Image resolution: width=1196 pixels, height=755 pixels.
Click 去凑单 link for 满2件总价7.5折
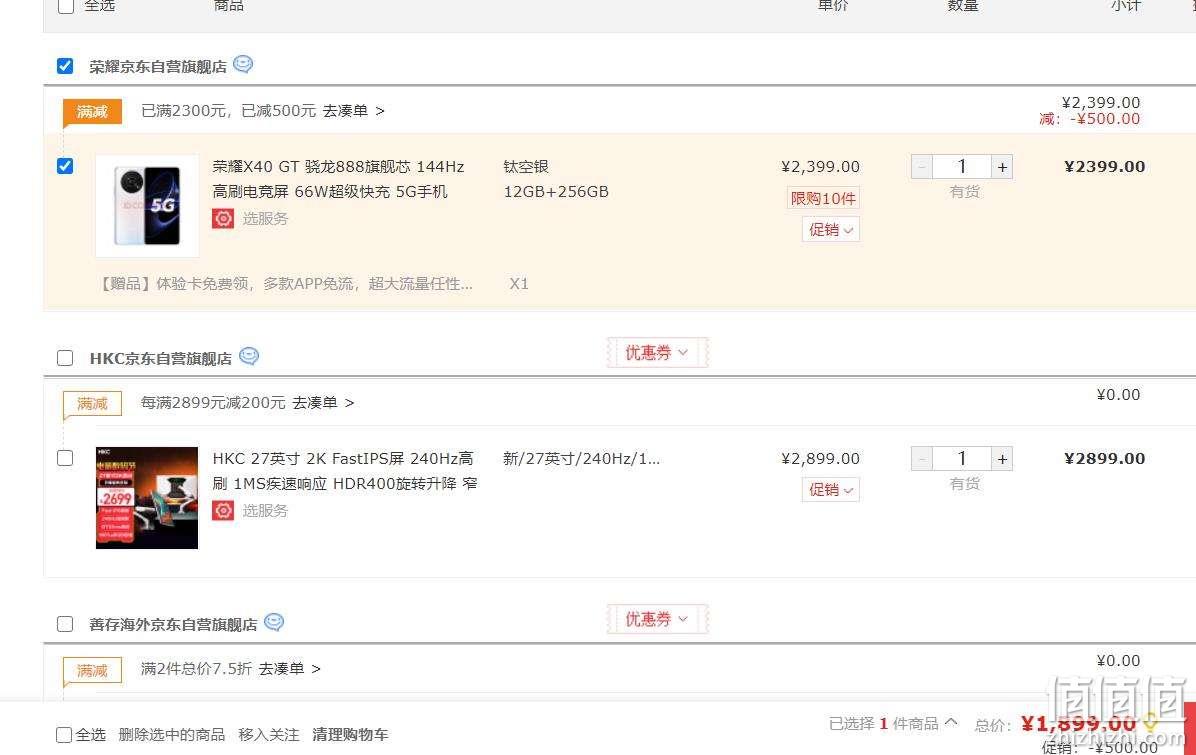pos(289,669)
